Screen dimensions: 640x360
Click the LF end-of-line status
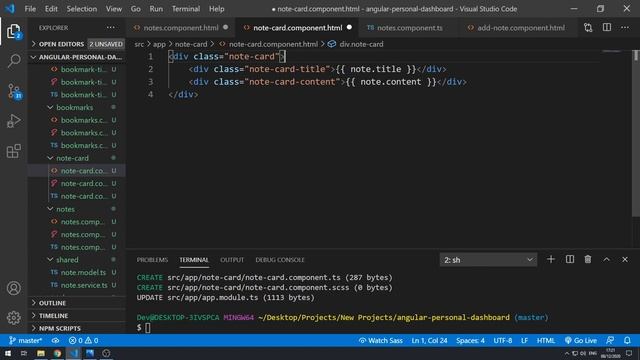coord(524,340)
